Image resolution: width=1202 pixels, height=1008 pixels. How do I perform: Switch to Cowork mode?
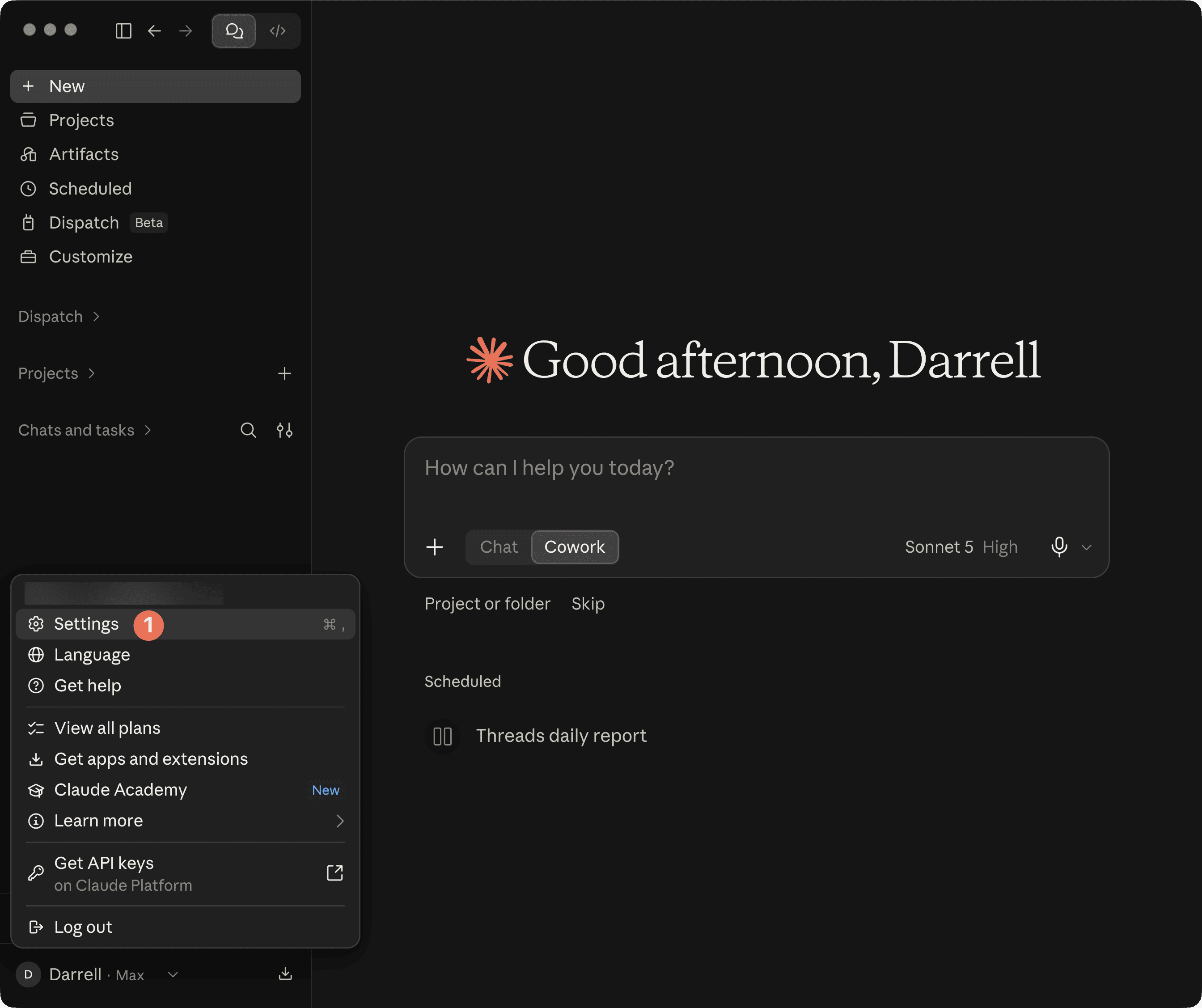click(x=575, y=547)
